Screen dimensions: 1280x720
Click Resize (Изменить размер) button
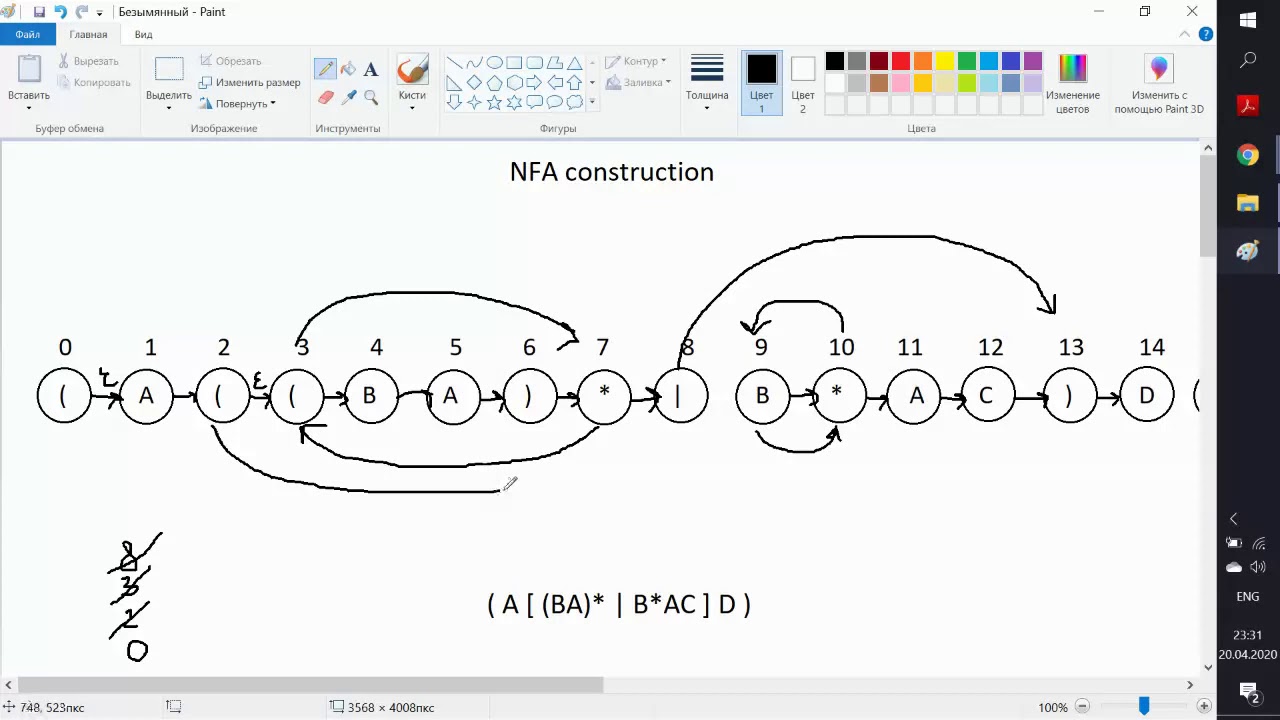[x=249, y=82]
